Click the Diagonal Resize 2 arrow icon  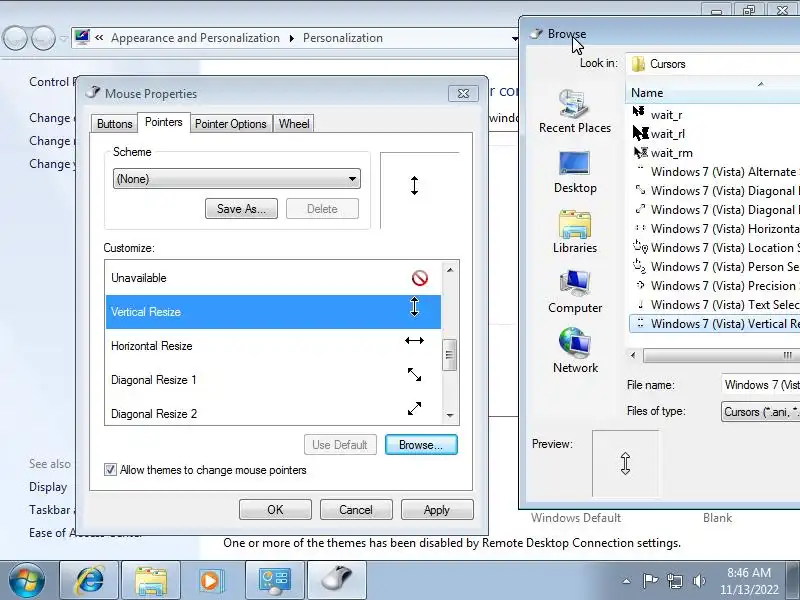414,409
